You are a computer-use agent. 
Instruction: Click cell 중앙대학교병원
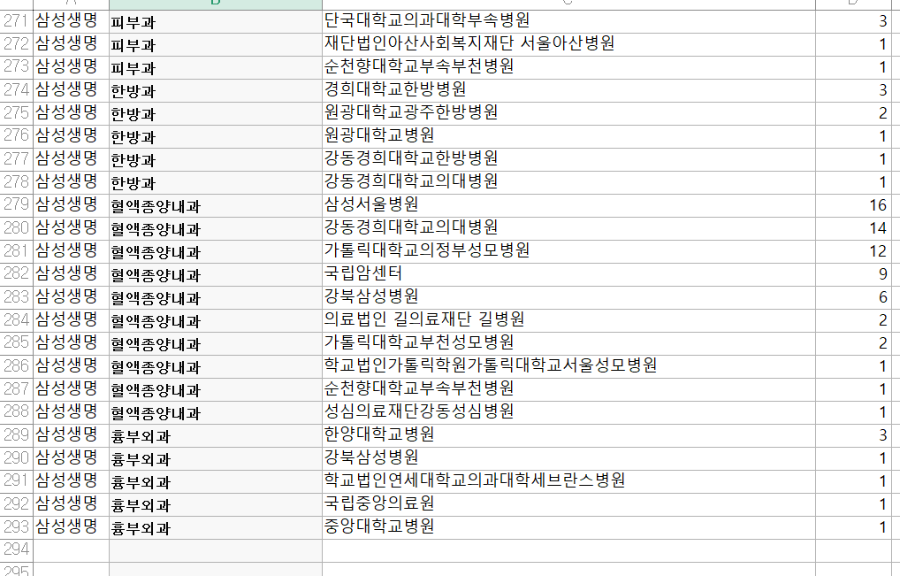(568, 527)
